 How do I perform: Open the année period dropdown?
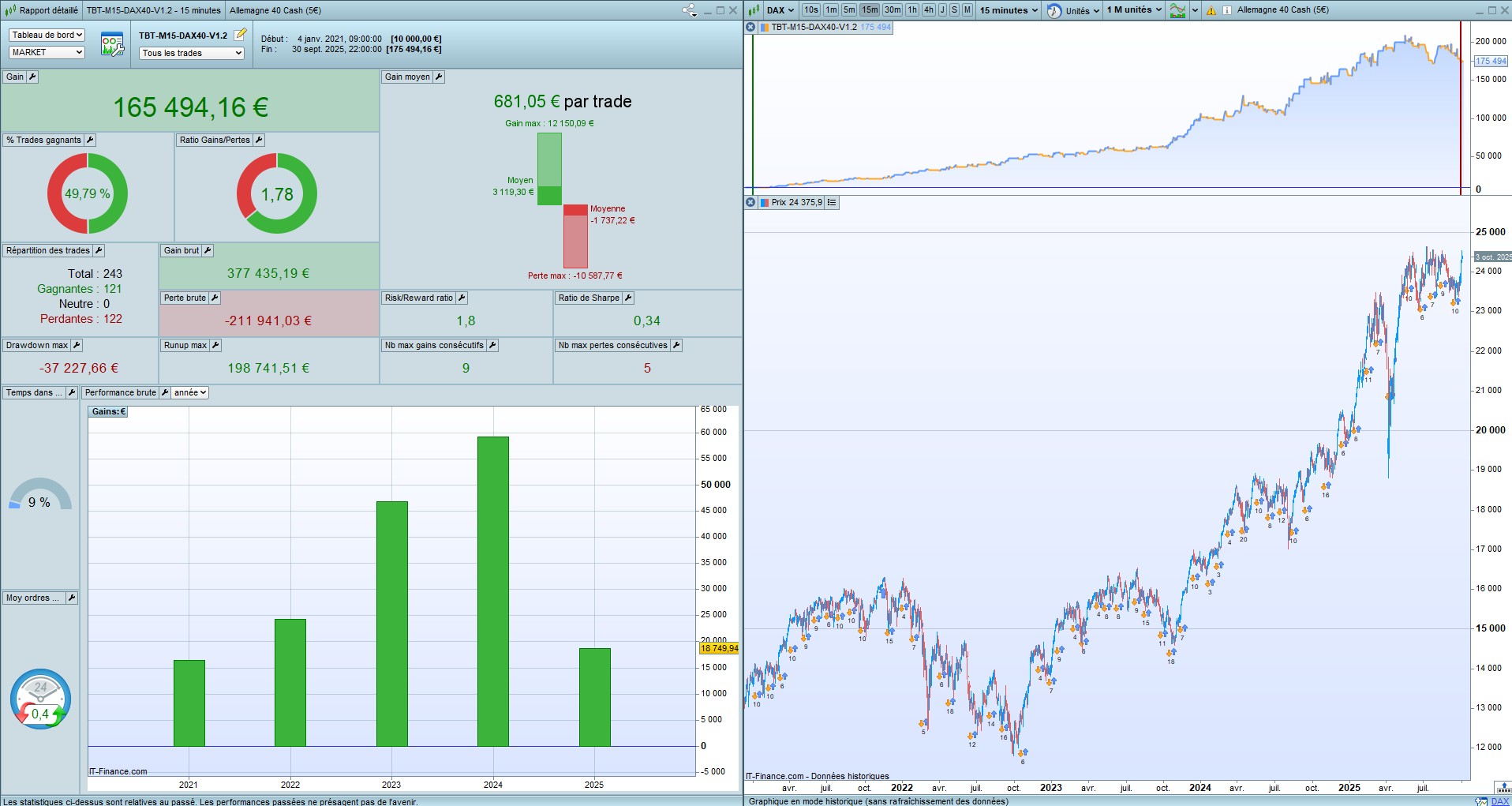[190, 392]
